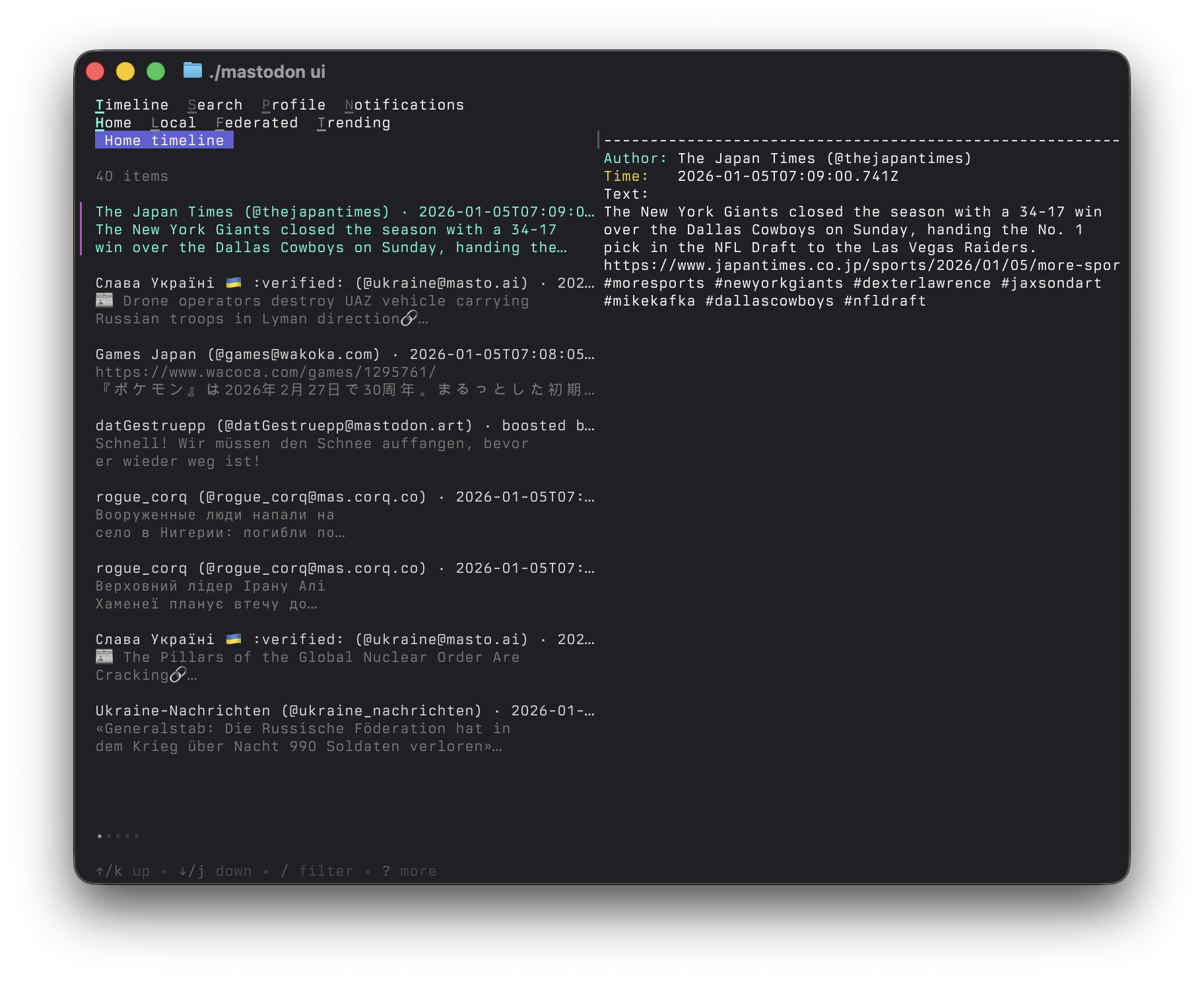The height and width of the screenshot is (982, 1204).
Task: Select the datGestruepp boosted post
Action: pos(345,443)
